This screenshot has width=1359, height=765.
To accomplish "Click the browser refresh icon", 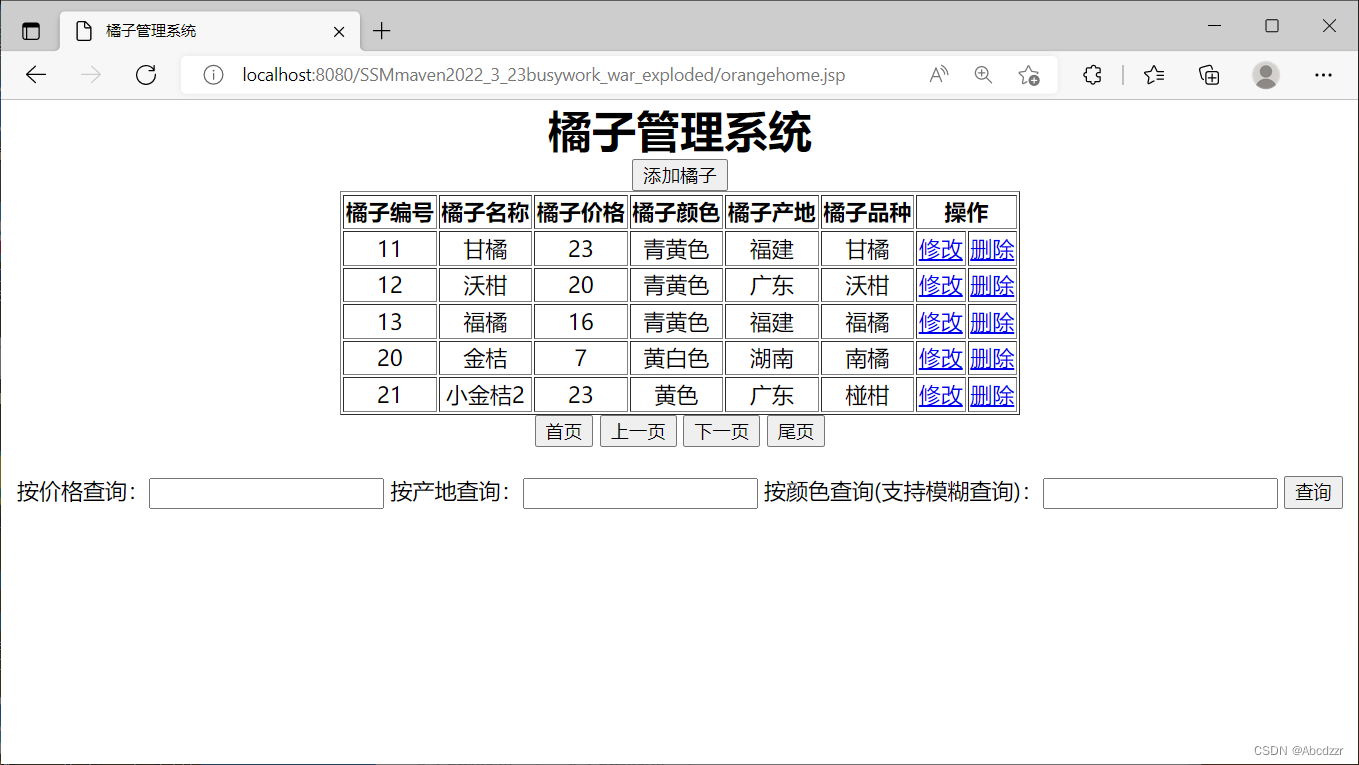I will click(146, 75).
